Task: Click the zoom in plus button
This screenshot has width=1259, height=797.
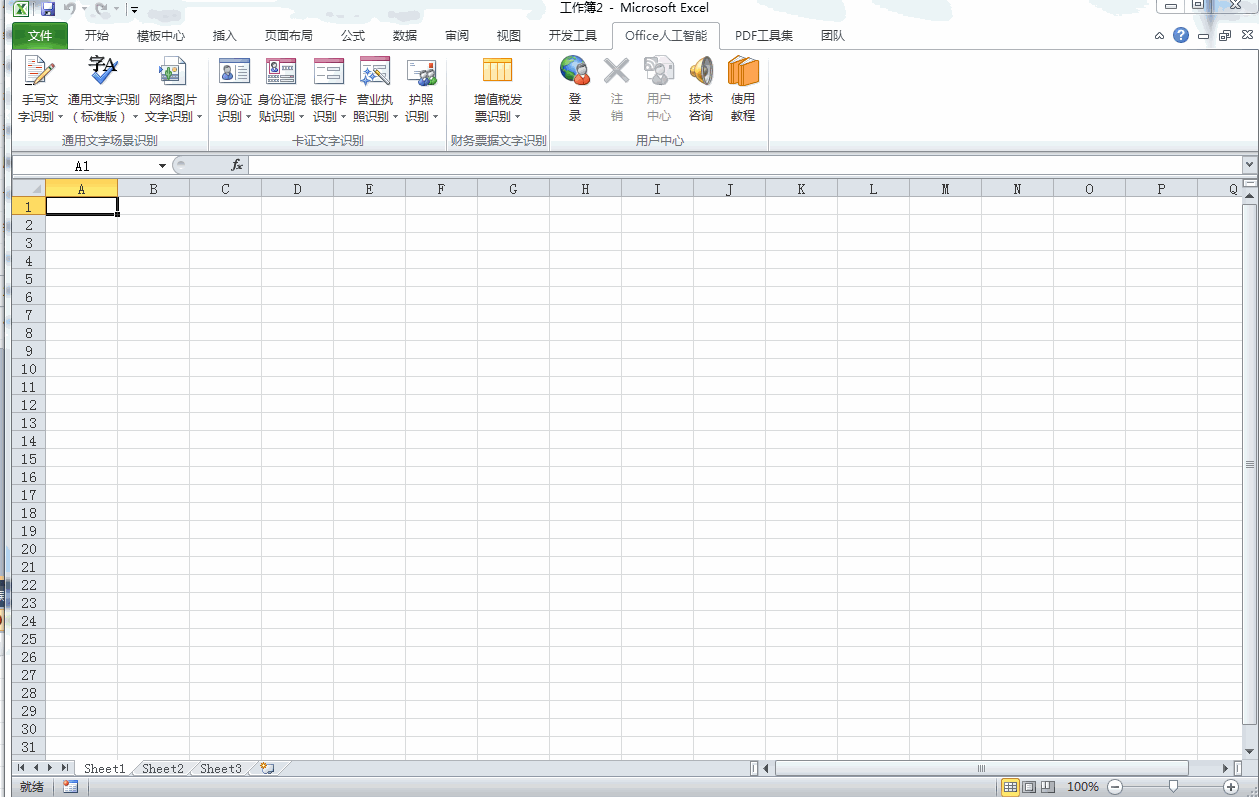Action: (x=1231, y=787)
